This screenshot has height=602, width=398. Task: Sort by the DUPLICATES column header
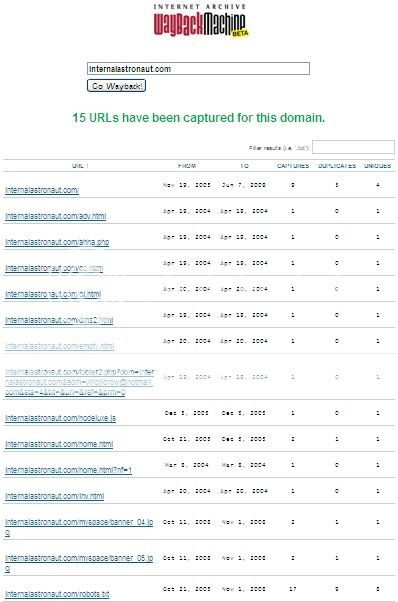point(337,166)
